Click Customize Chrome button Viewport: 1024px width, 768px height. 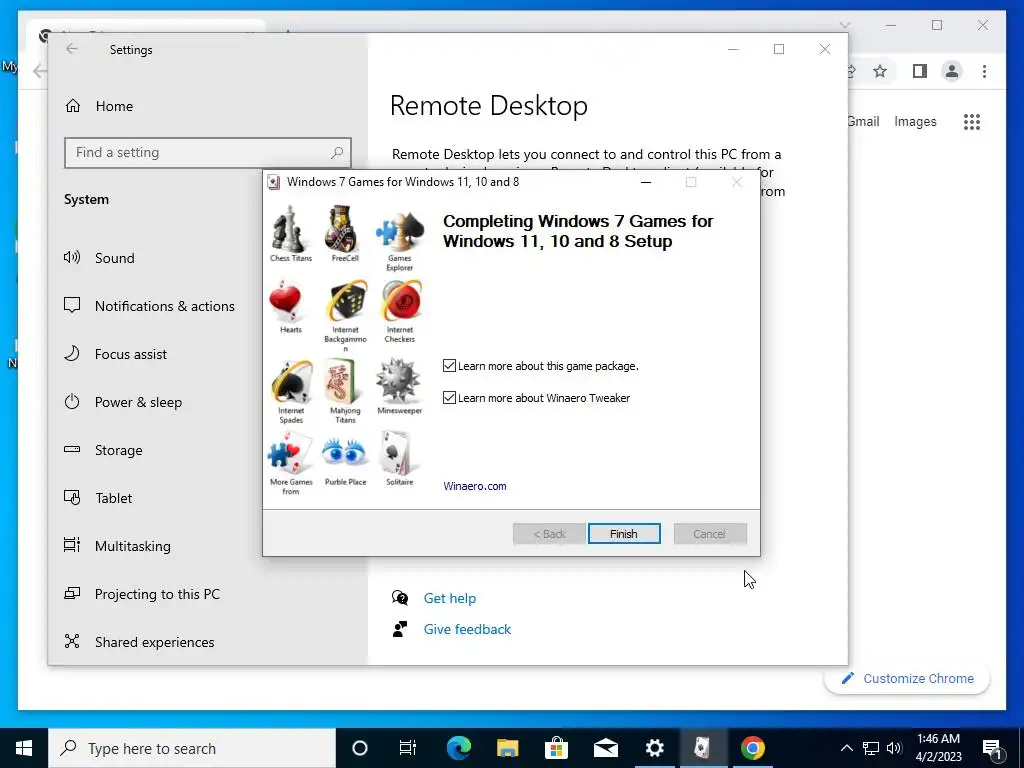point(908,679)
